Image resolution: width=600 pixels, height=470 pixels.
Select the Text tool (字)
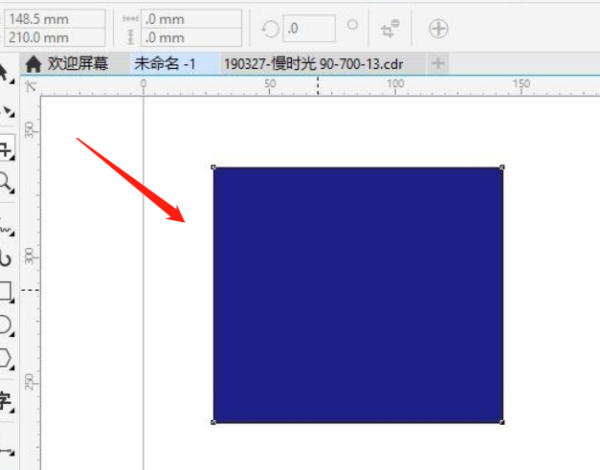5,400
